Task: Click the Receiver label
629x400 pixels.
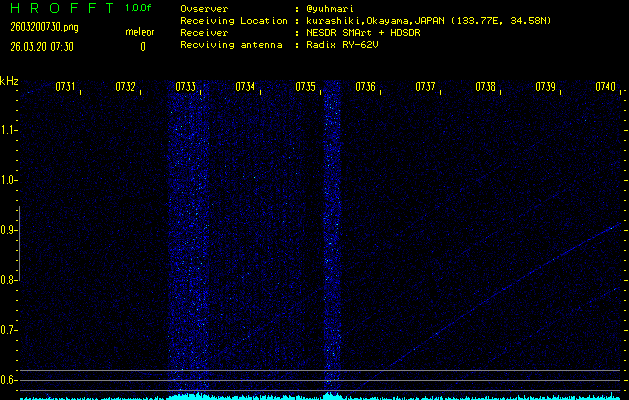Action: 204,33
